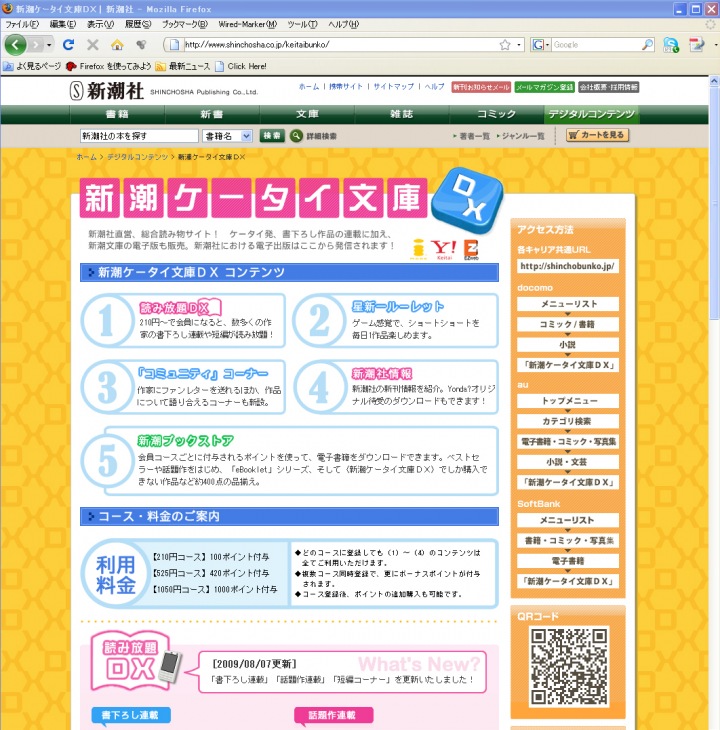
Task: Click the green 検索 button
Action: [272, 135]
